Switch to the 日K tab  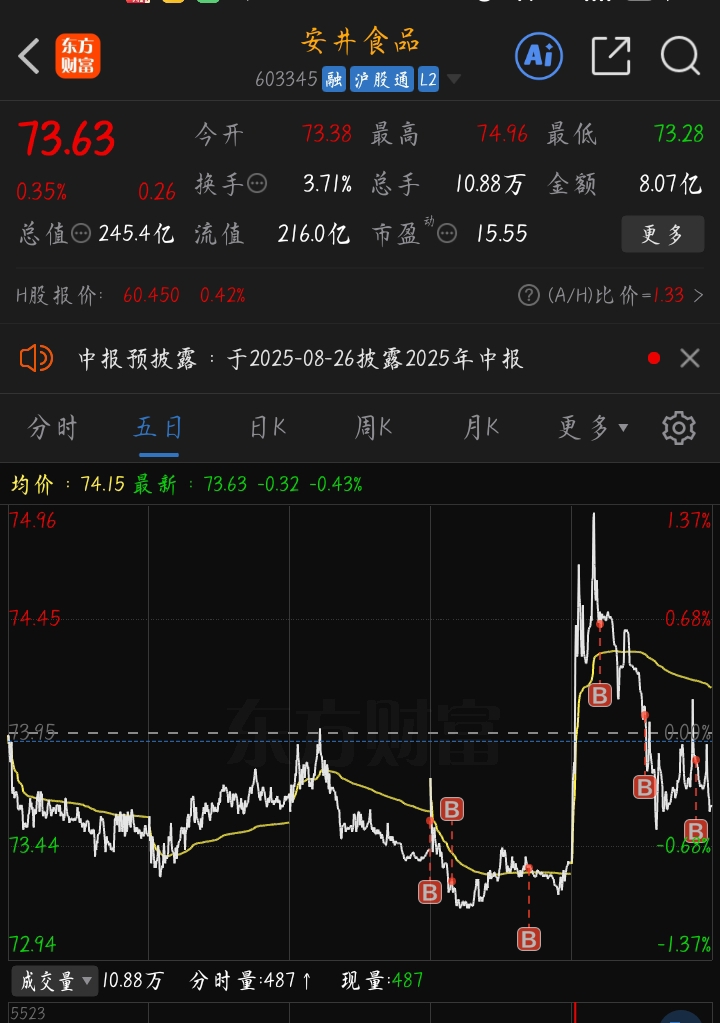point(268,428)
